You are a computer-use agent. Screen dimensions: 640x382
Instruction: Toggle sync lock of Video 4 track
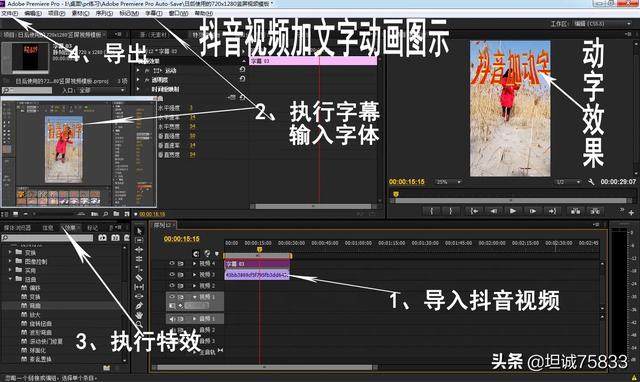(181, 264)
